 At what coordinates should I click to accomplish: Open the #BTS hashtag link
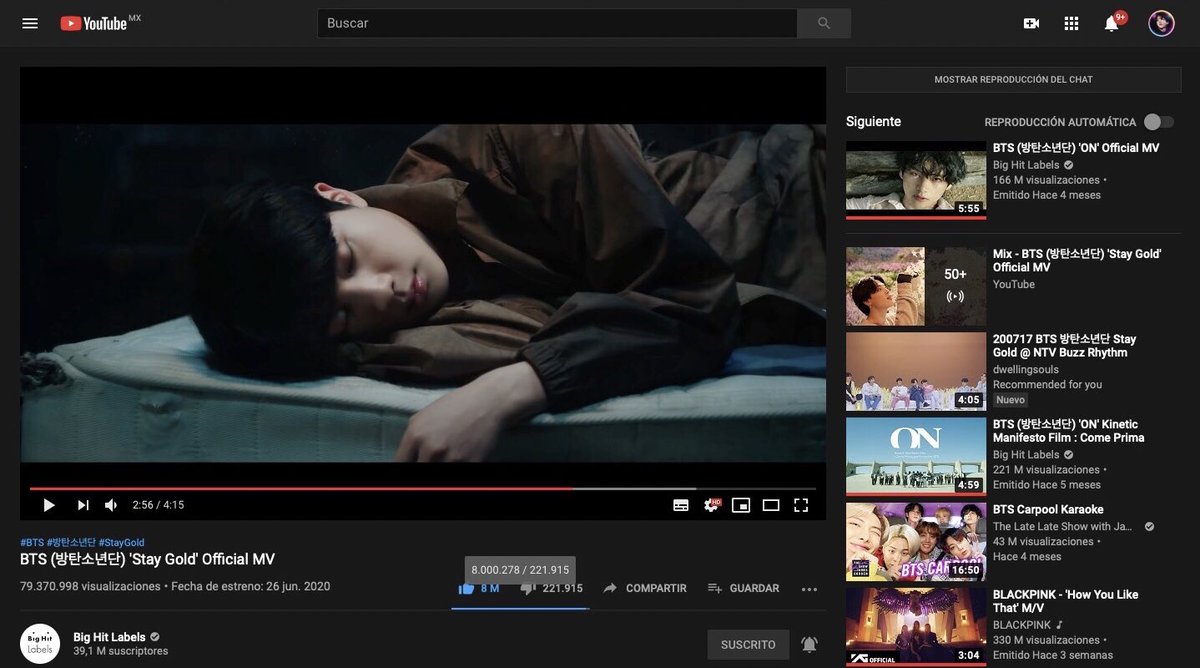pos(32,542)
